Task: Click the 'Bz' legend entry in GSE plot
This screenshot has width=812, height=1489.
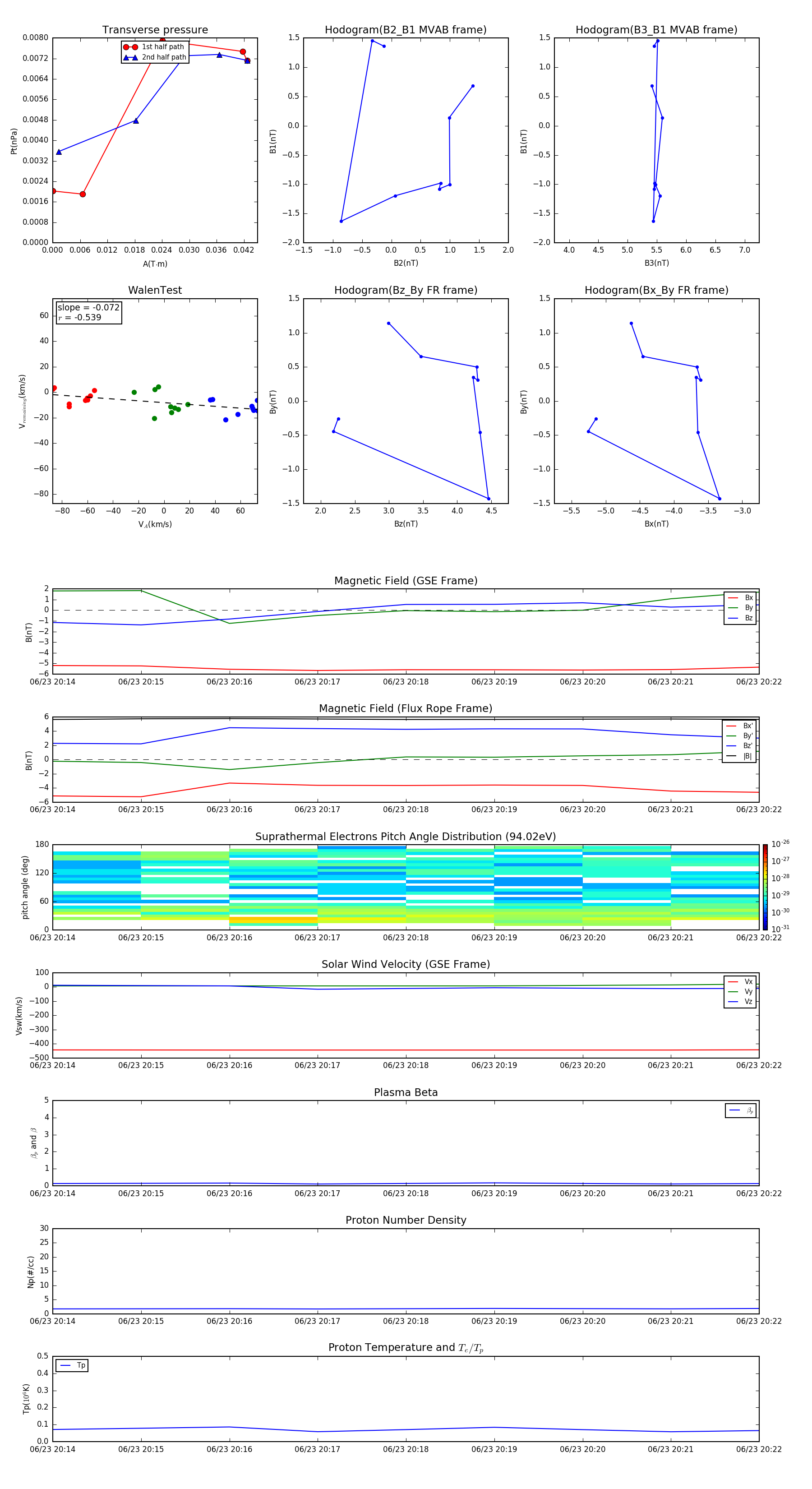Action: point(740,618)
